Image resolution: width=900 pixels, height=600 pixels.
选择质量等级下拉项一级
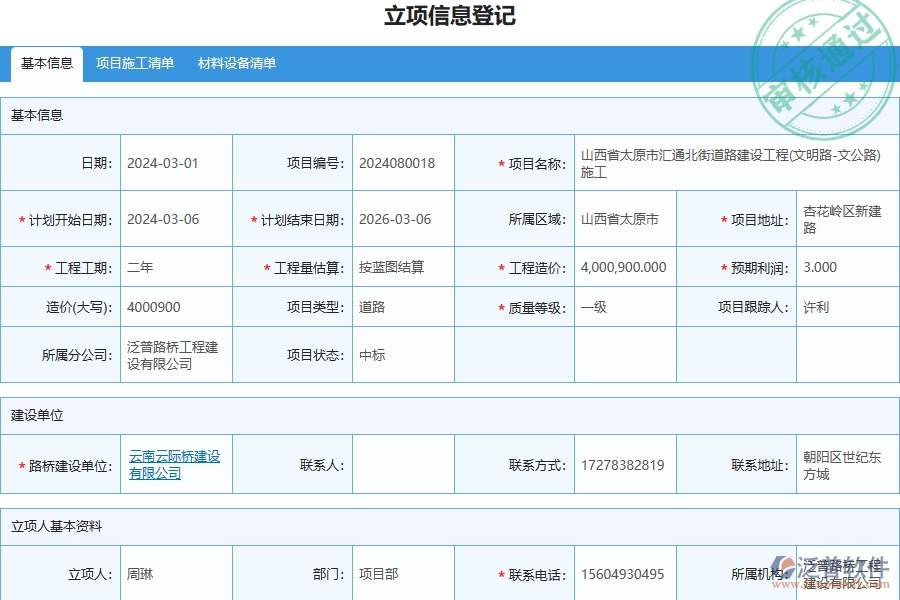pyautogui.click(x=591, y=307)
